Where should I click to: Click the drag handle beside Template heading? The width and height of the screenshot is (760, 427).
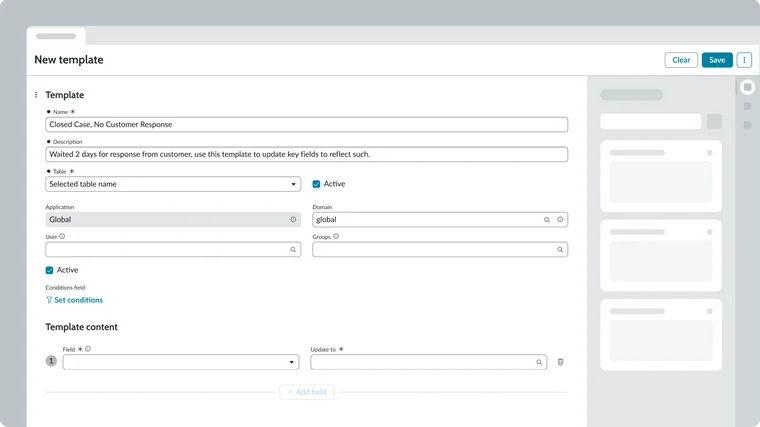[36, 95]
